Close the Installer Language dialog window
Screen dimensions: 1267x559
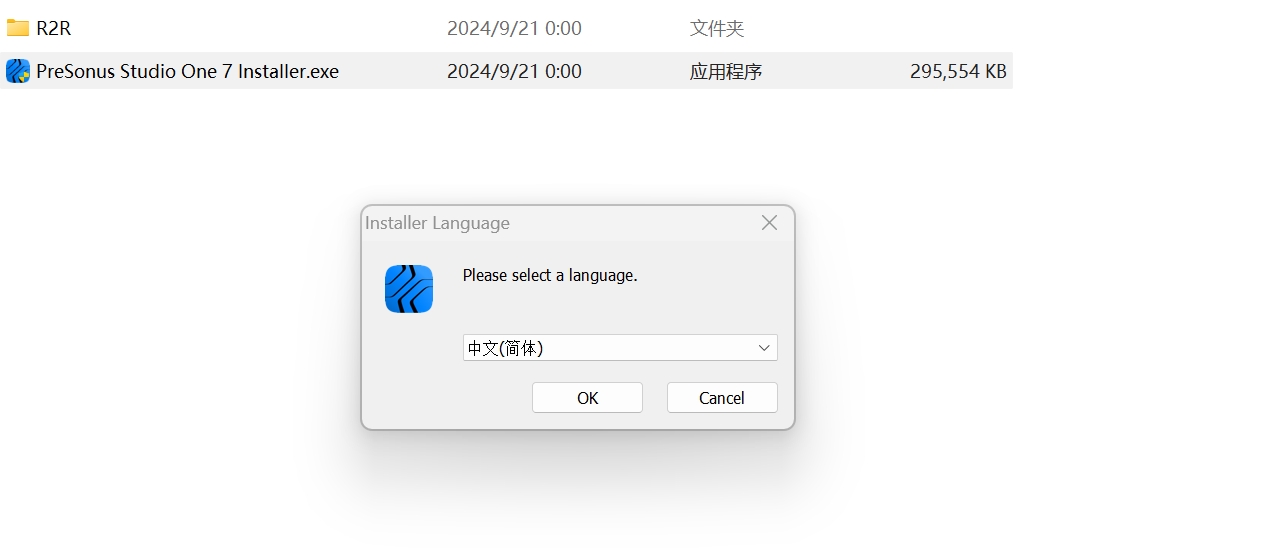pos(769,223)
